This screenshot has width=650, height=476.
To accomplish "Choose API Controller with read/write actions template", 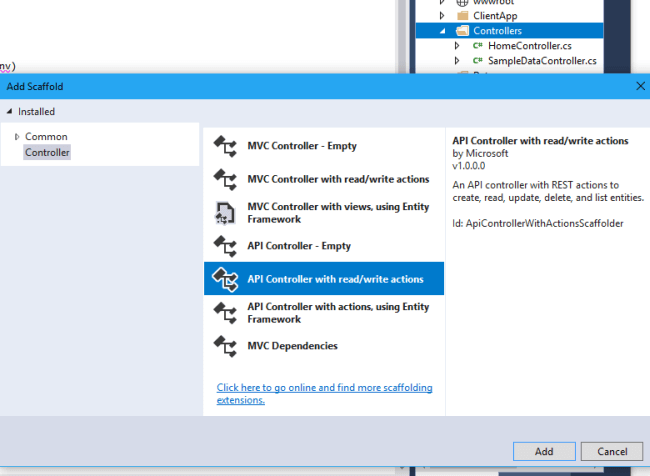I will pyautogui.click(x=324, y=279).
